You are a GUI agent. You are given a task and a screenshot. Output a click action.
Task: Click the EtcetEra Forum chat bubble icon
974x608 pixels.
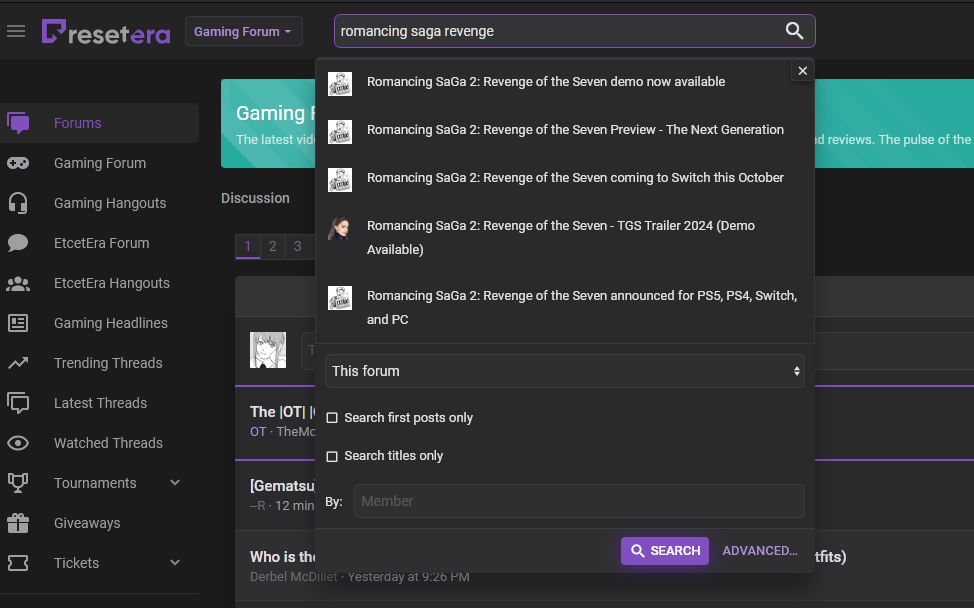point(18,243)
